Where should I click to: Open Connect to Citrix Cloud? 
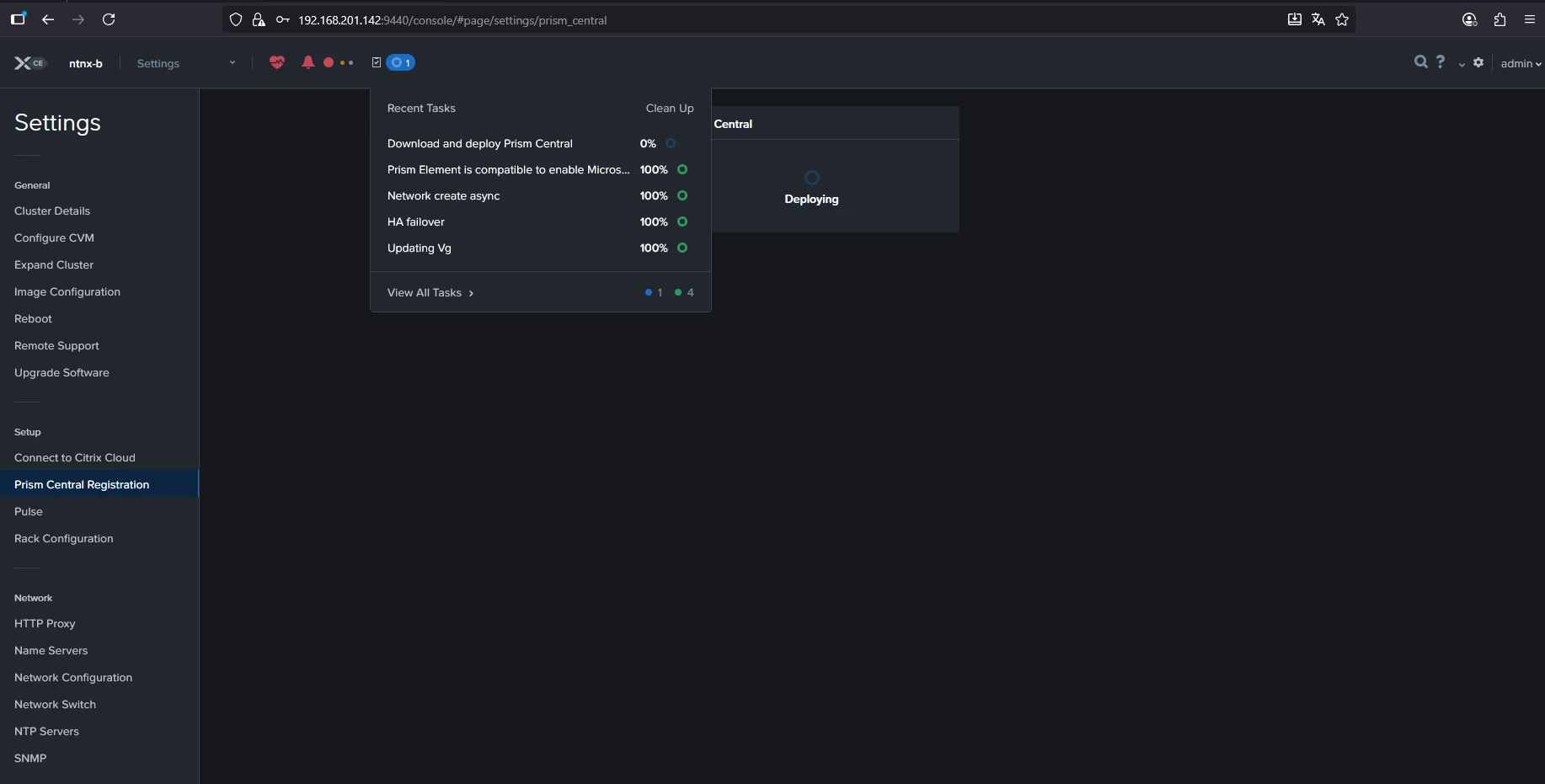[75, 457]
